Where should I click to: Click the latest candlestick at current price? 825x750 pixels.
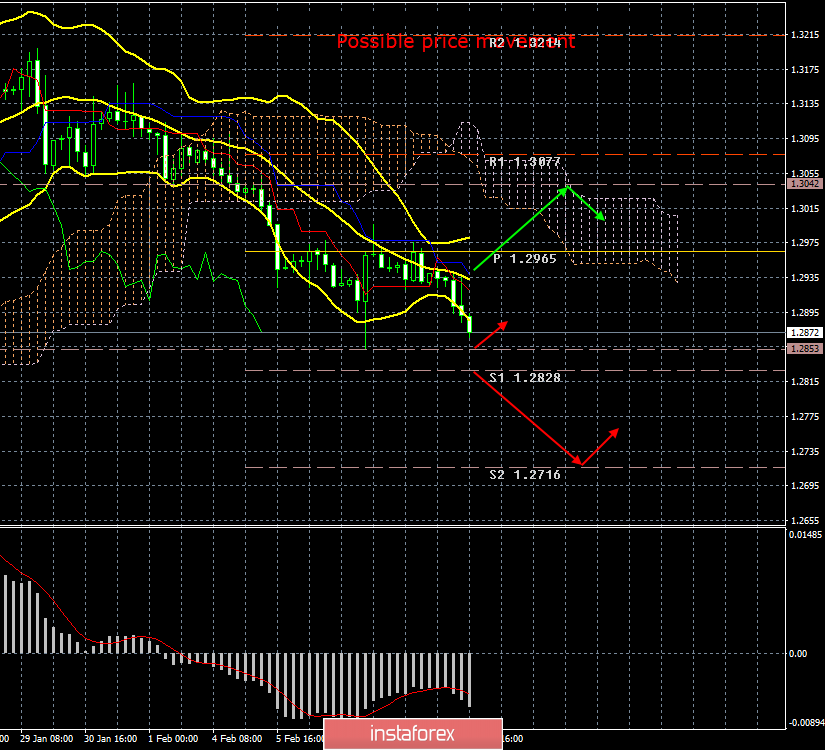[470, 325]
